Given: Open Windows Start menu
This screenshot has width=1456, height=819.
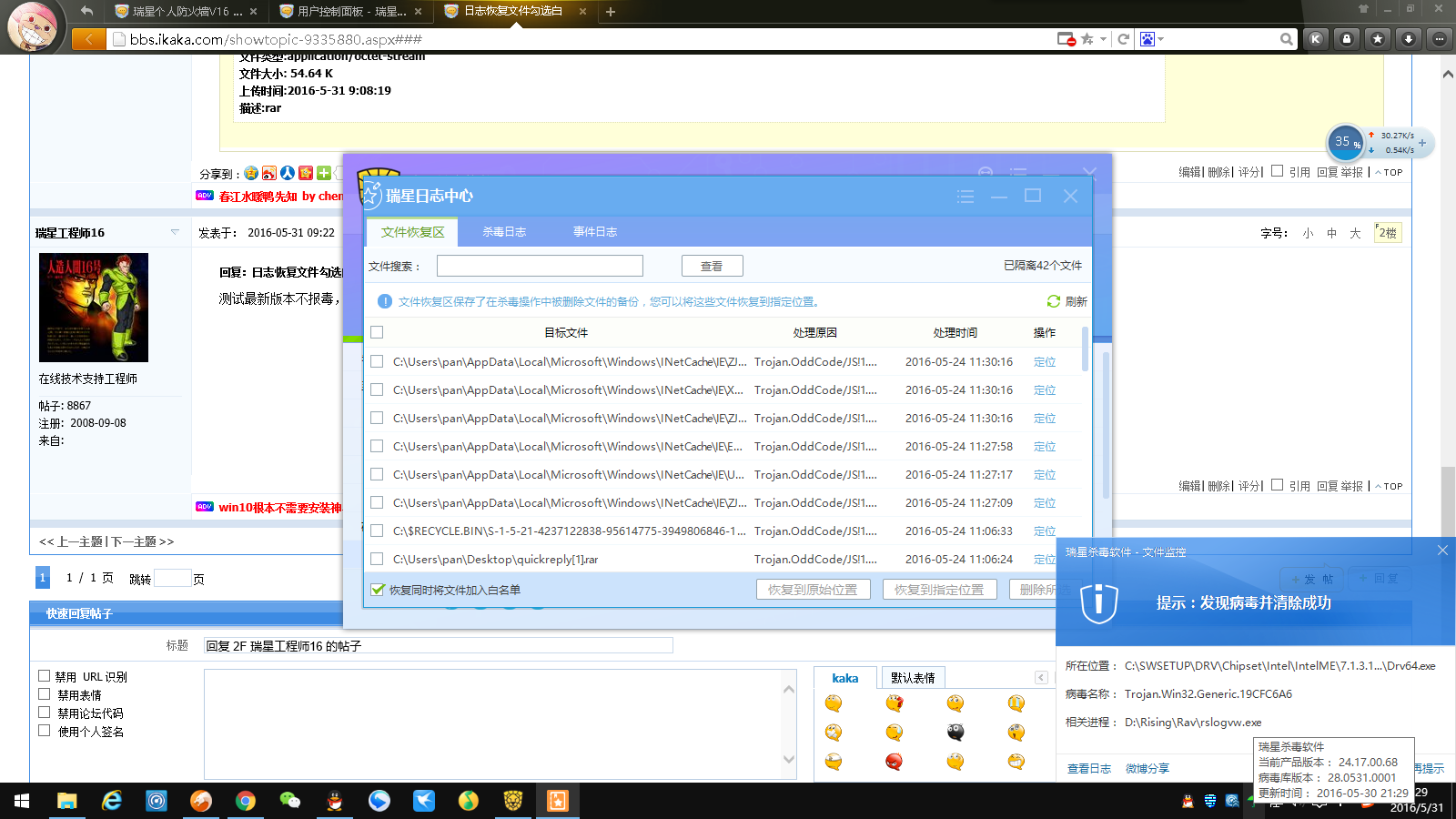Looking at the screenshot, I should tap(22, 801).
